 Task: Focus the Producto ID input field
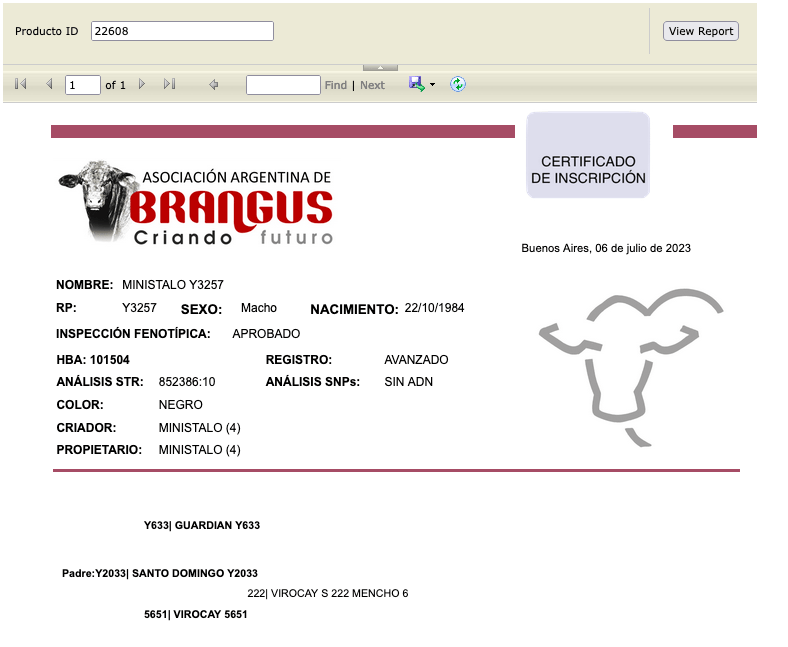[182, 31]
